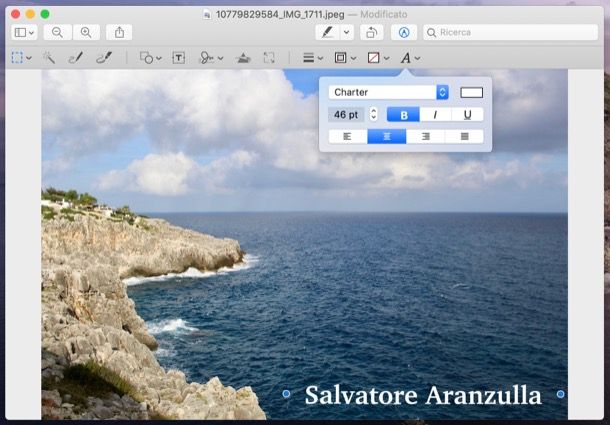The height and width of the screenshot is (425, 610).
Task: Align text left
Action: pos(348,137)
